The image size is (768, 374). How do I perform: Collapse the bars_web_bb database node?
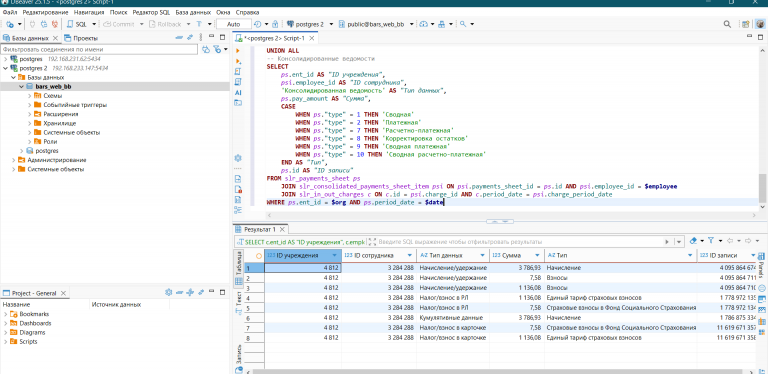[x=22, y=87]
